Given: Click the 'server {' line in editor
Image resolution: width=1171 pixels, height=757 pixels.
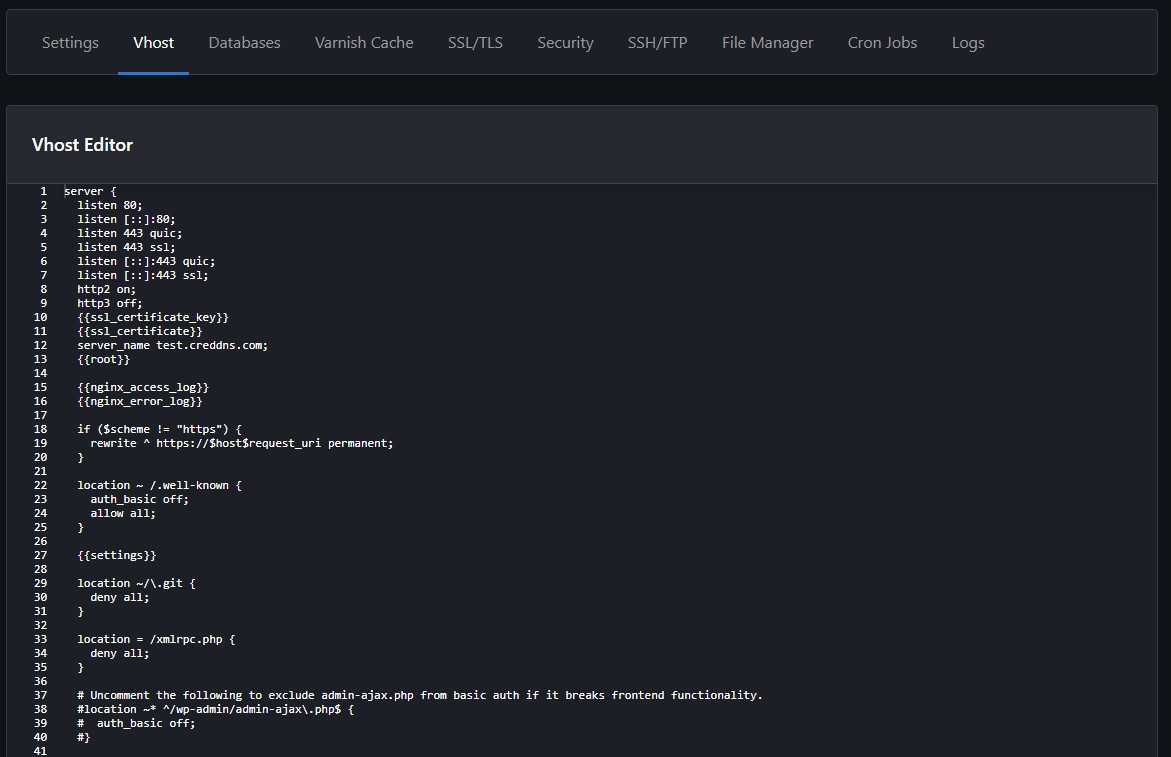Looking at the screenshot, I should [x=90, y=191].
